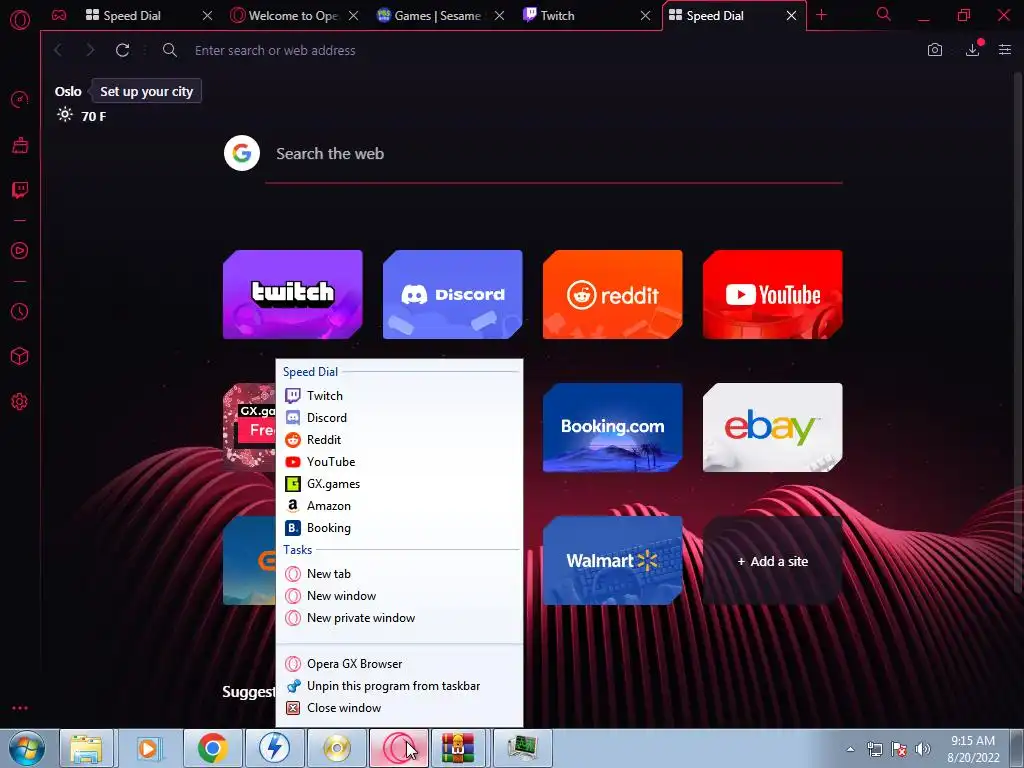Open Twitch panel in sidebar
The image size is (1024, 768).
[20, 190]
